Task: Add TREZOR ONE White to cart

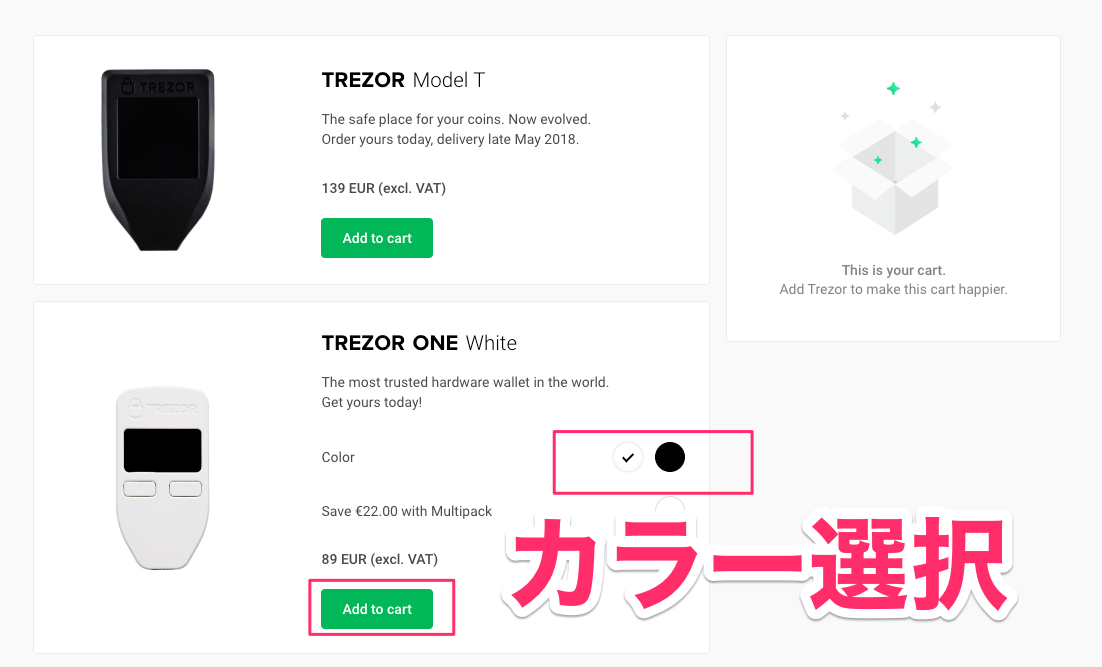Action: pos(377,608)
